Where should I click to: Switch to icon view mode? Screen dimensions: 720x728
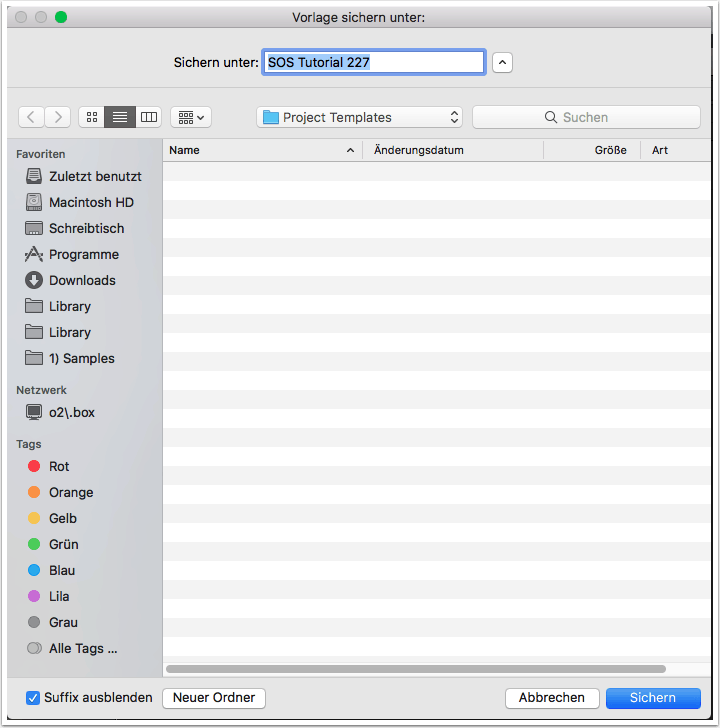92,117
